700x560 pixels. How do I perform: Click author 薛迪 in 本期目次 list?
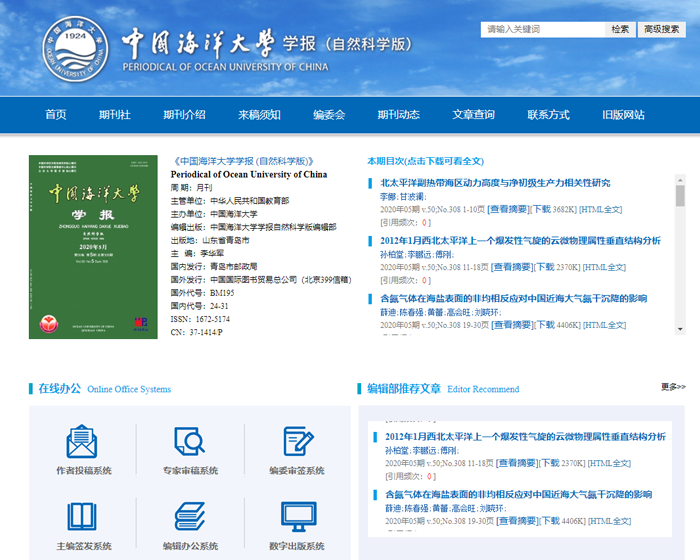388,312
